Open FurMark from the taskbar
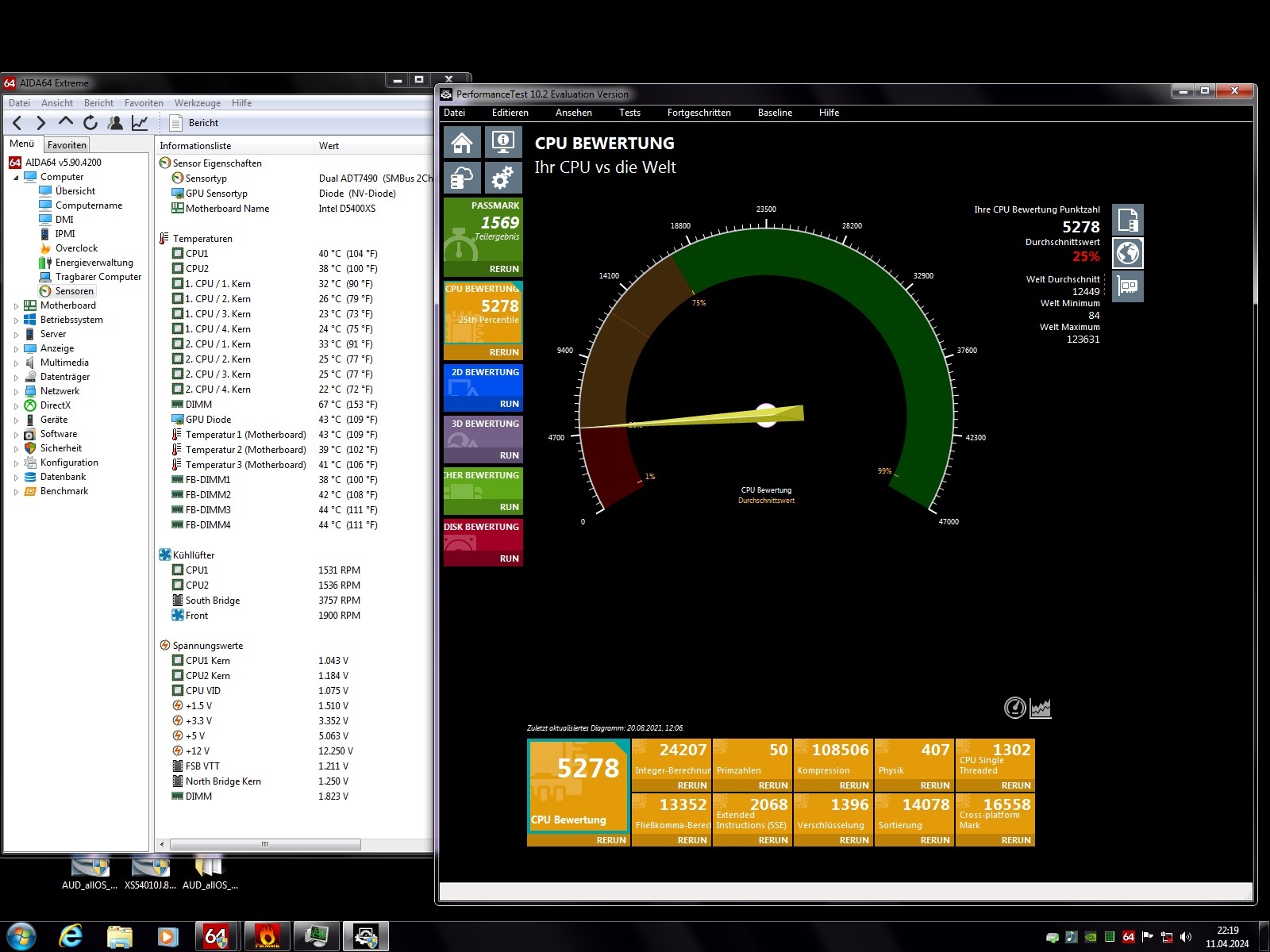 [x=267, y=937]
